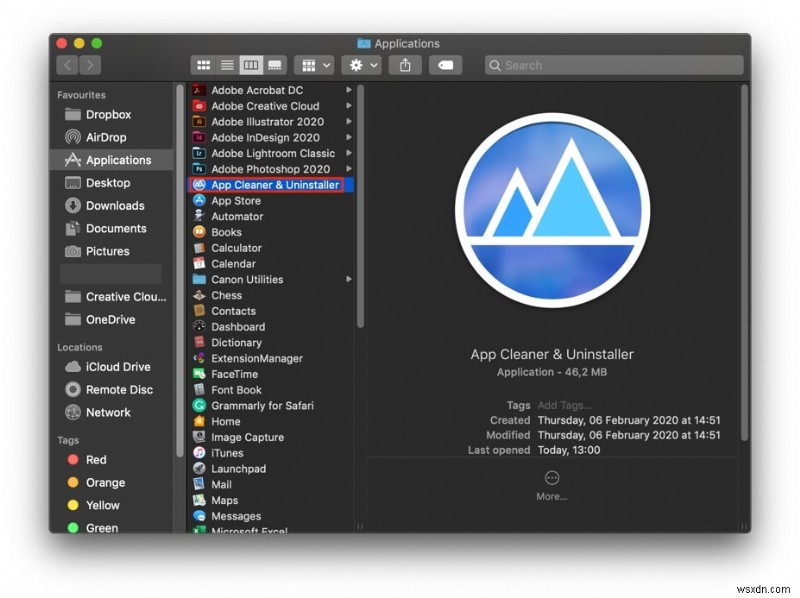Click the Share button in the toolbar
Viewport: 800px width, 598px height.
point(404,64)
